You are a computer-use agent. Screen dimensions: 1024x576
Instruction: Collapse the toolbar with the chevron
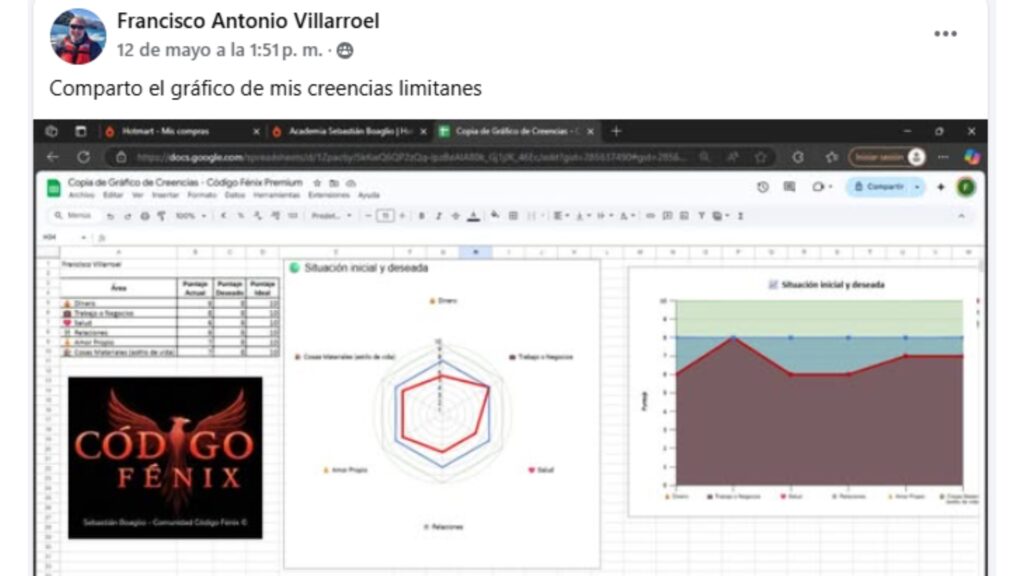point(961,216)
